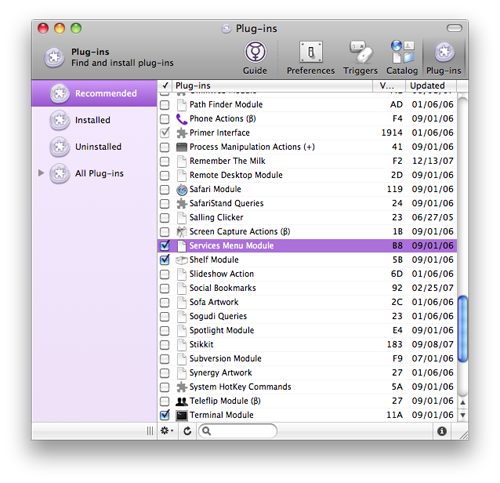
Task: Click the All Plug-ins sidebar icon
Action: coord(60,174)
